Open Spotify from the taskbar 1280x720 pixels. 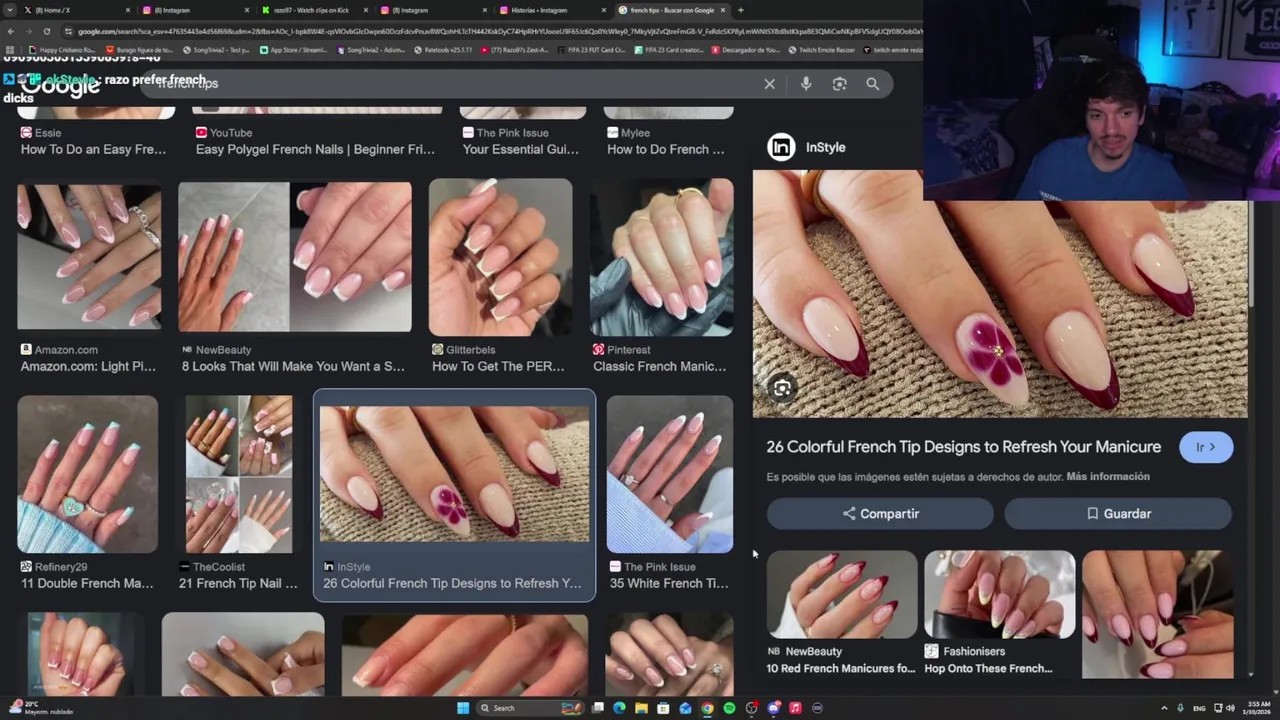pyautogui.click(x=729, y=708)
